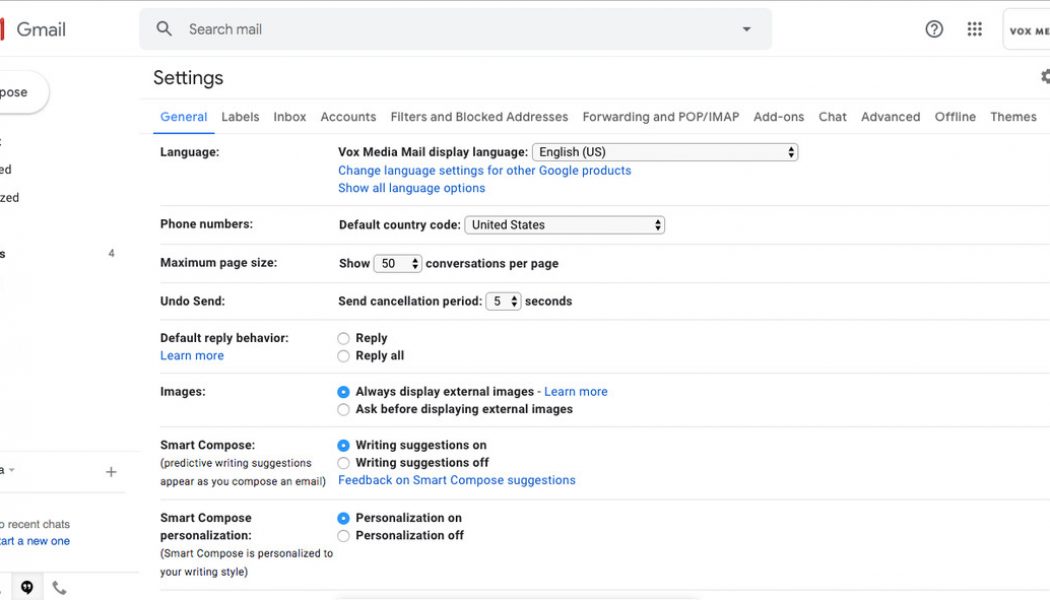Change the default country code selection
Viewport: 1050px width, 600px height.
coord(564,224)
